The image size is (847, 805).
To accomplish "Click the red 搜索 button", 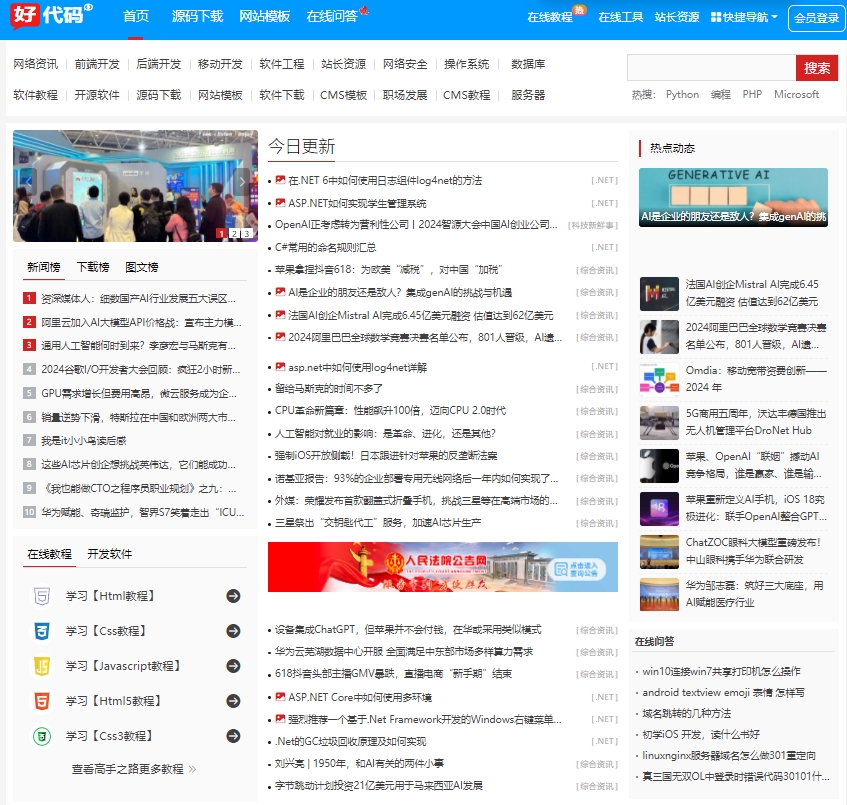I will coord(816,68).
